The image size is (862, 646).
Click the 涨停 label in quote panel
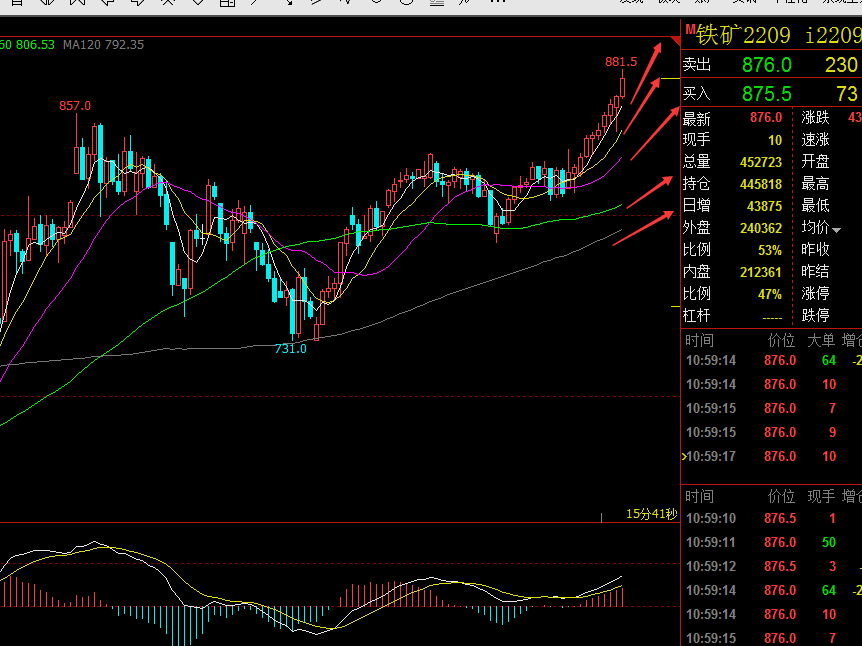pos(815,294)
